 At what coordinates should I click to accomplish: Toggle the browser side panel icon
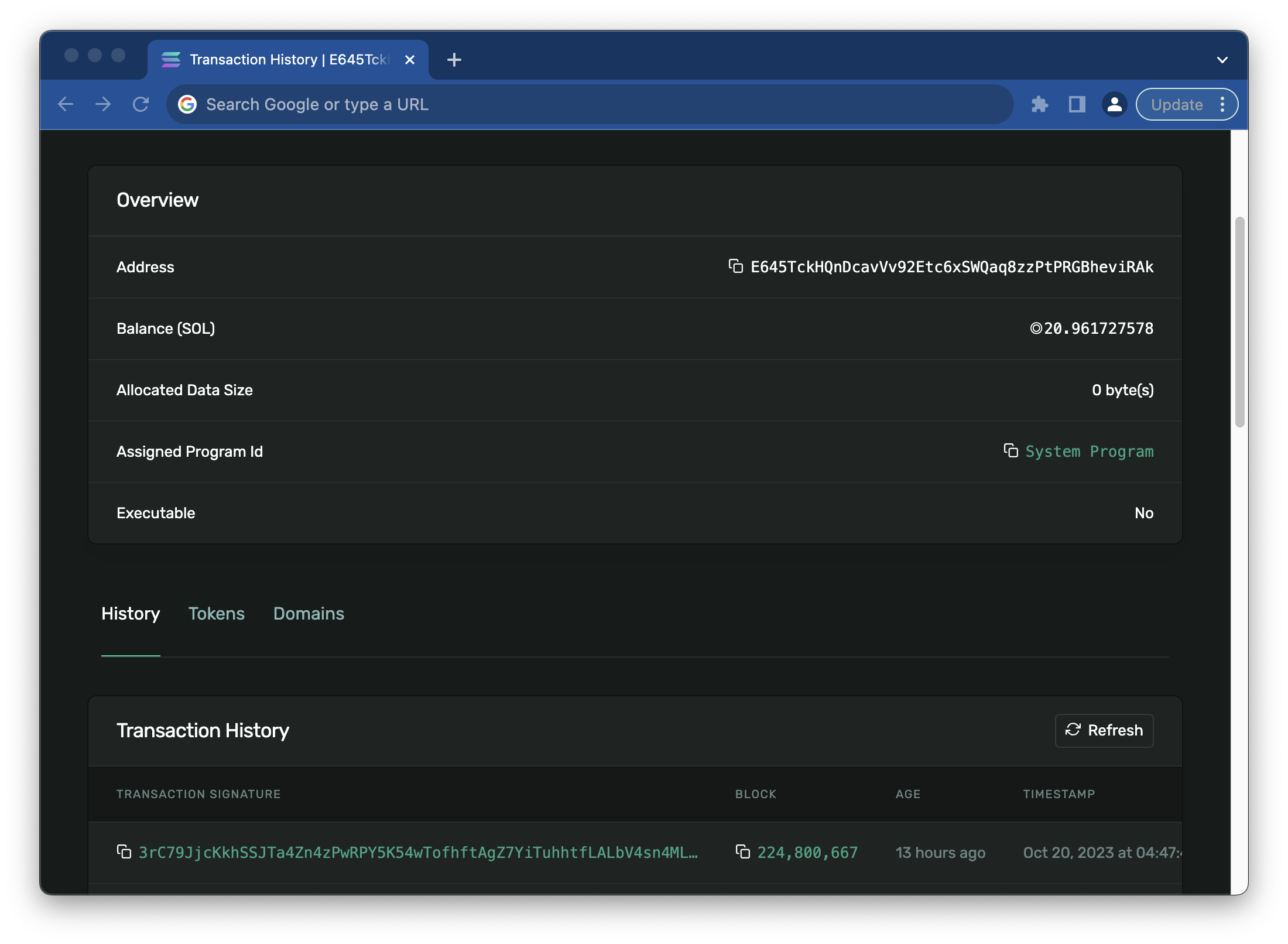point(1077,104)
